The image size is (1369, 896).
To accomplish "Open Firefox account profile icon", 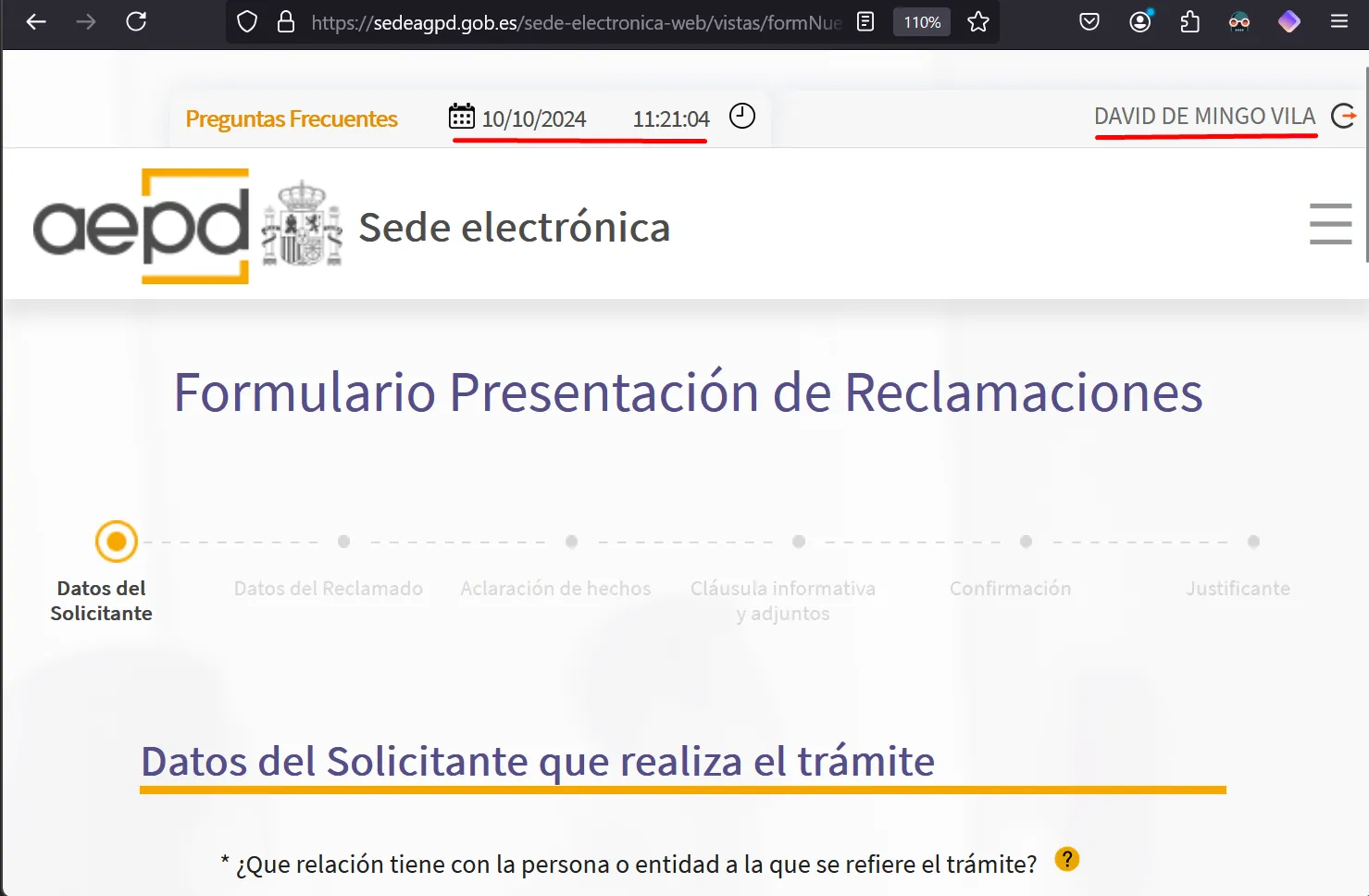I will tap(1140, 21).
